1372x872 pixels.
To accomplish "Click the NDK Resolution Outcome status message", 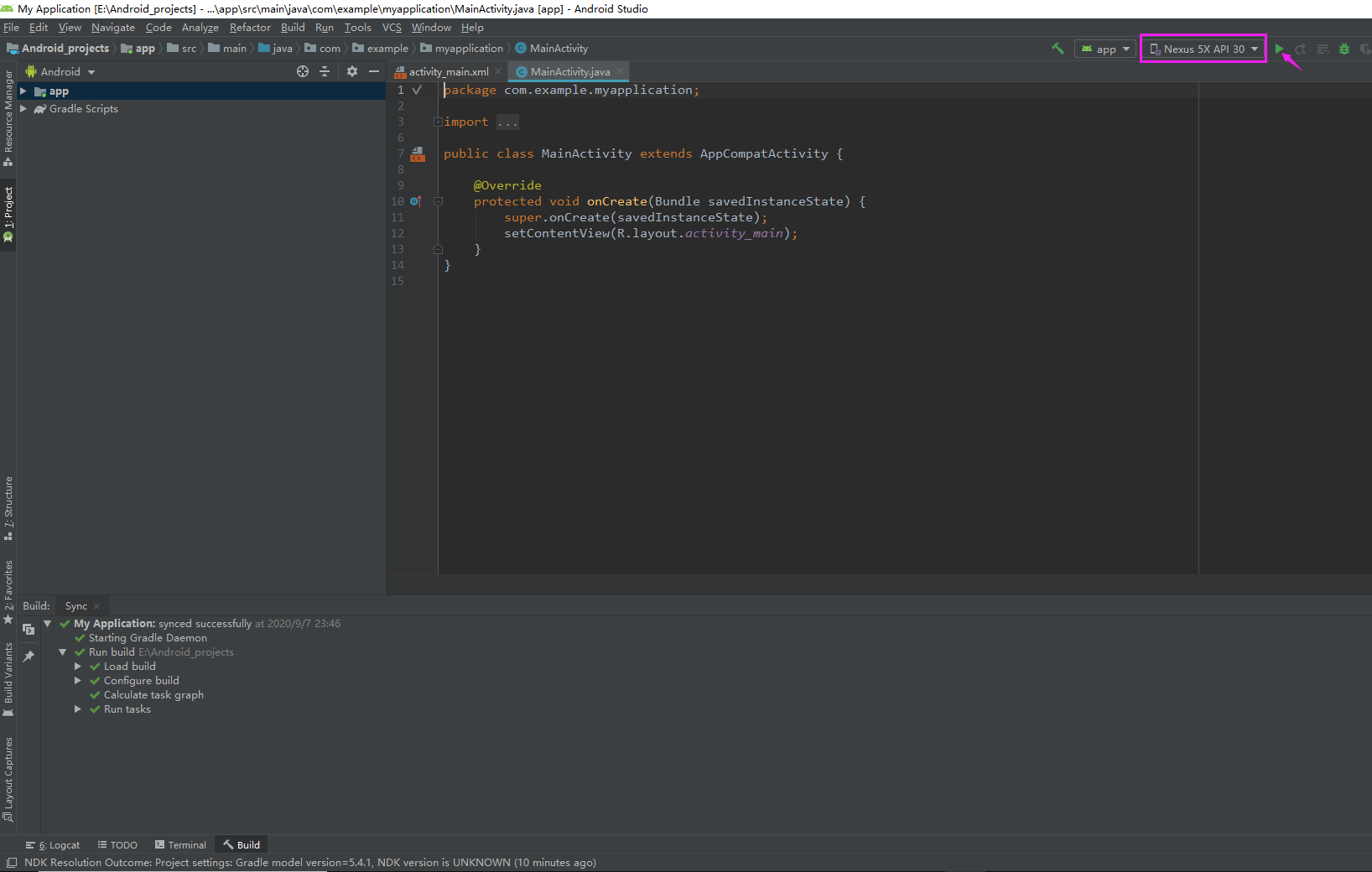I will 310,863.
